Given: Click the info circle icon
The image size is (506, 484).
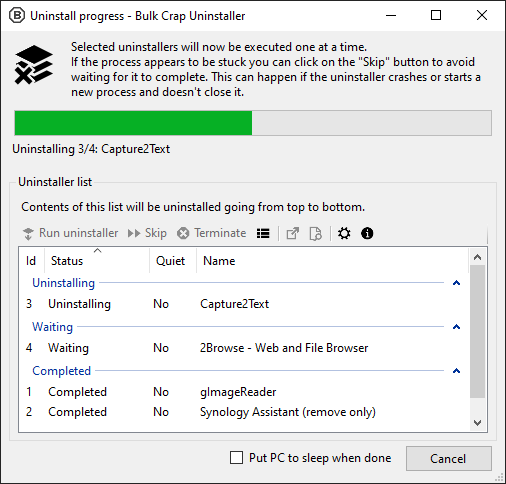Looking at the screenshot, I should [x=367, y=233].
